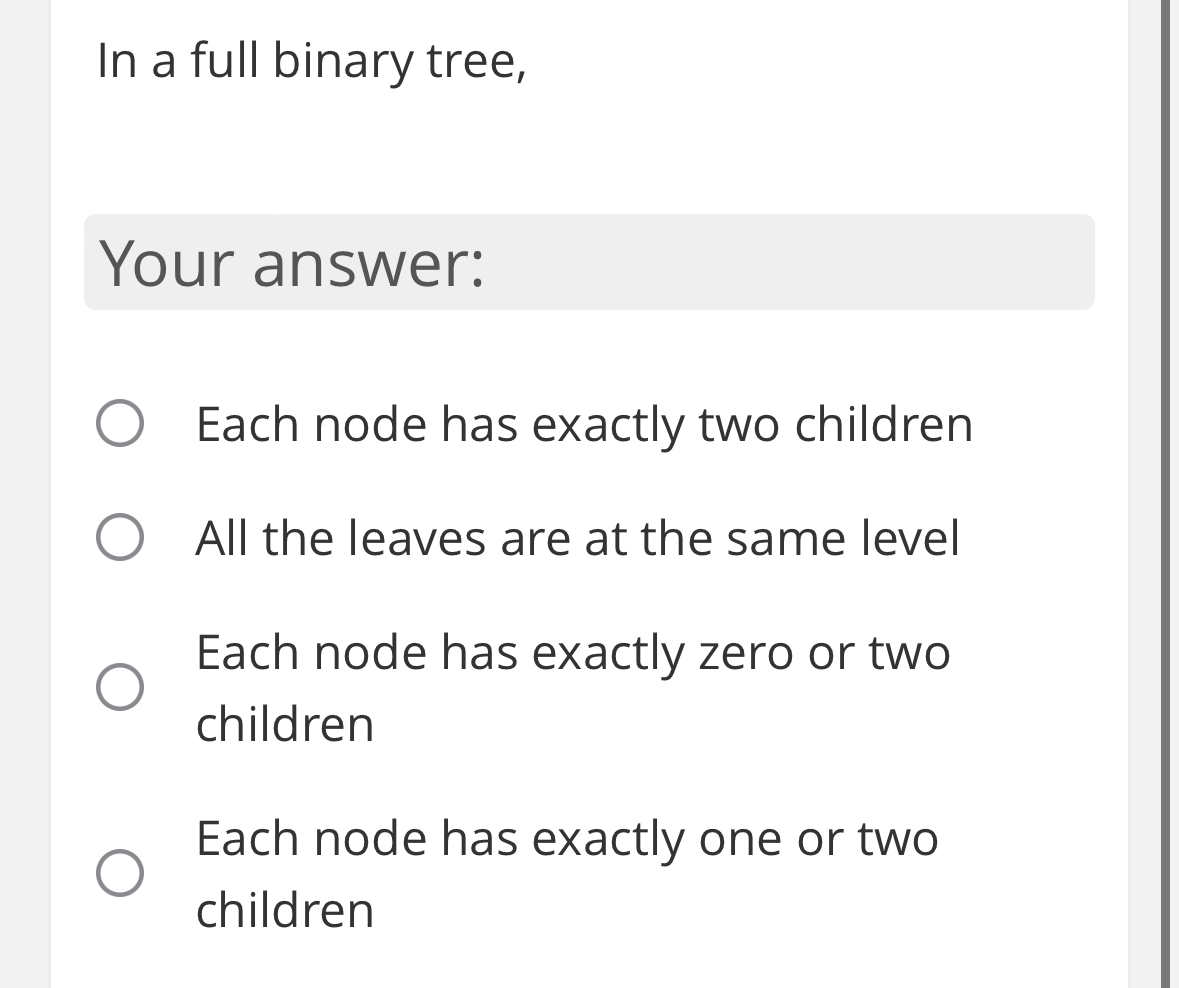Select radio button for 'exactly zero or two children'

coord(118,687)
